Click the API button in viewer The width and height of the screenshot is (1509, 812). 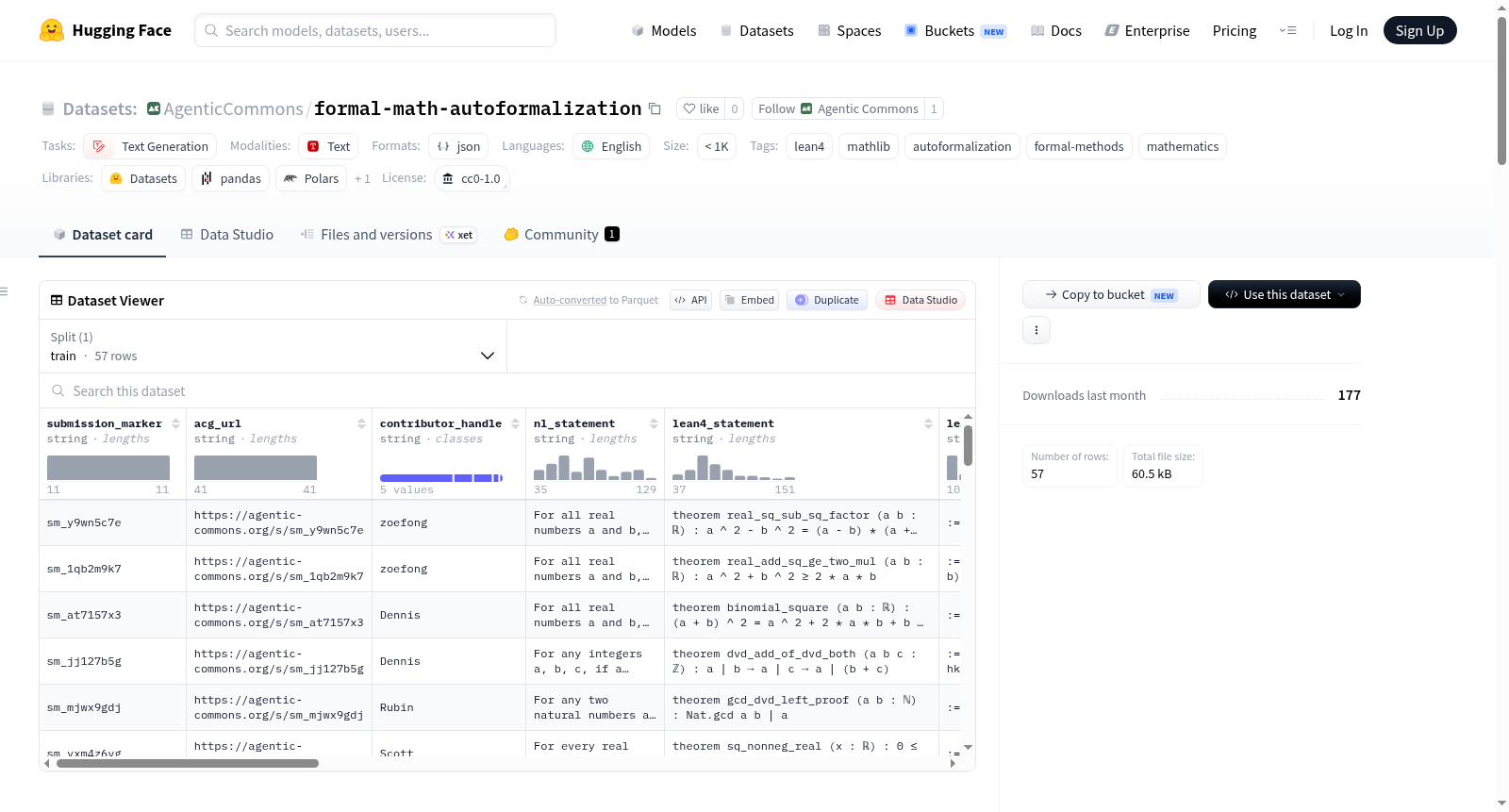(691, 300)
